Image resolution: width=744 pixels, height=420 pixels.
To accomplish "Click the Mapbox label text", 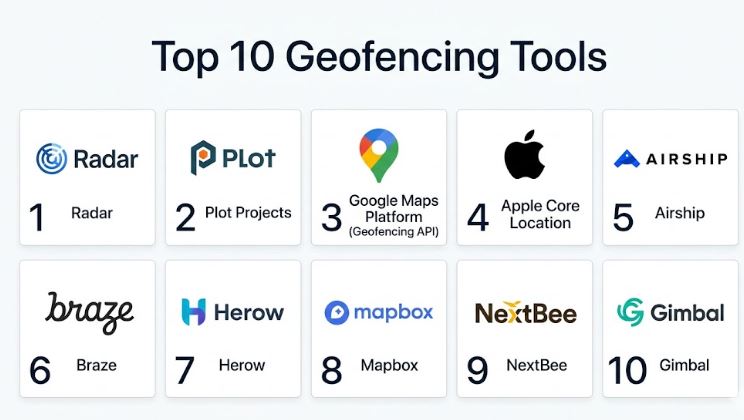I will [390, 365].
